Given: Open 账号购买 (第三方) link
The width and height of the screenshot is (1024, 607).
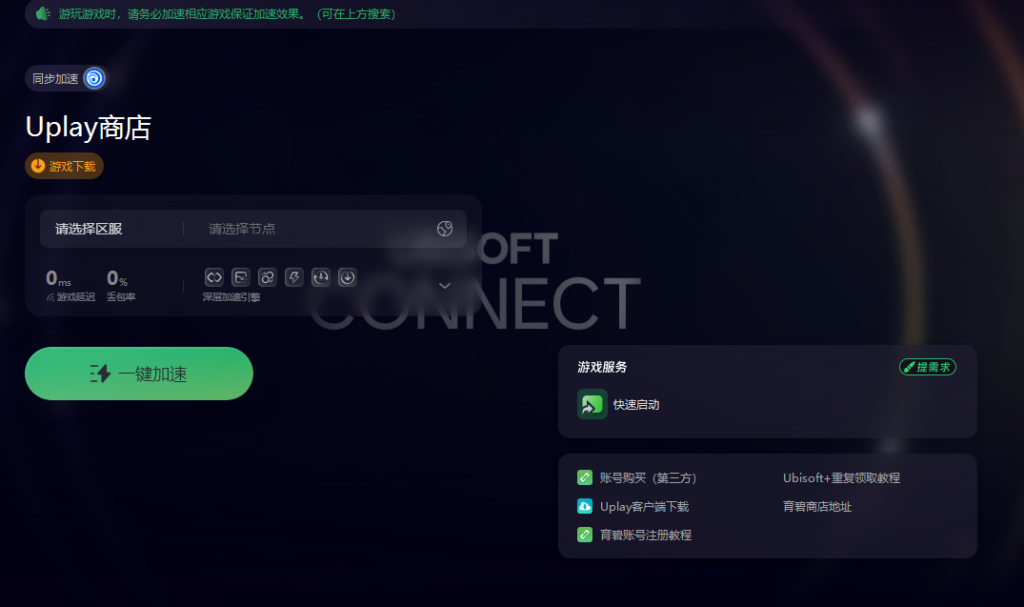Looking at the screenshot, I should (648, 478).
